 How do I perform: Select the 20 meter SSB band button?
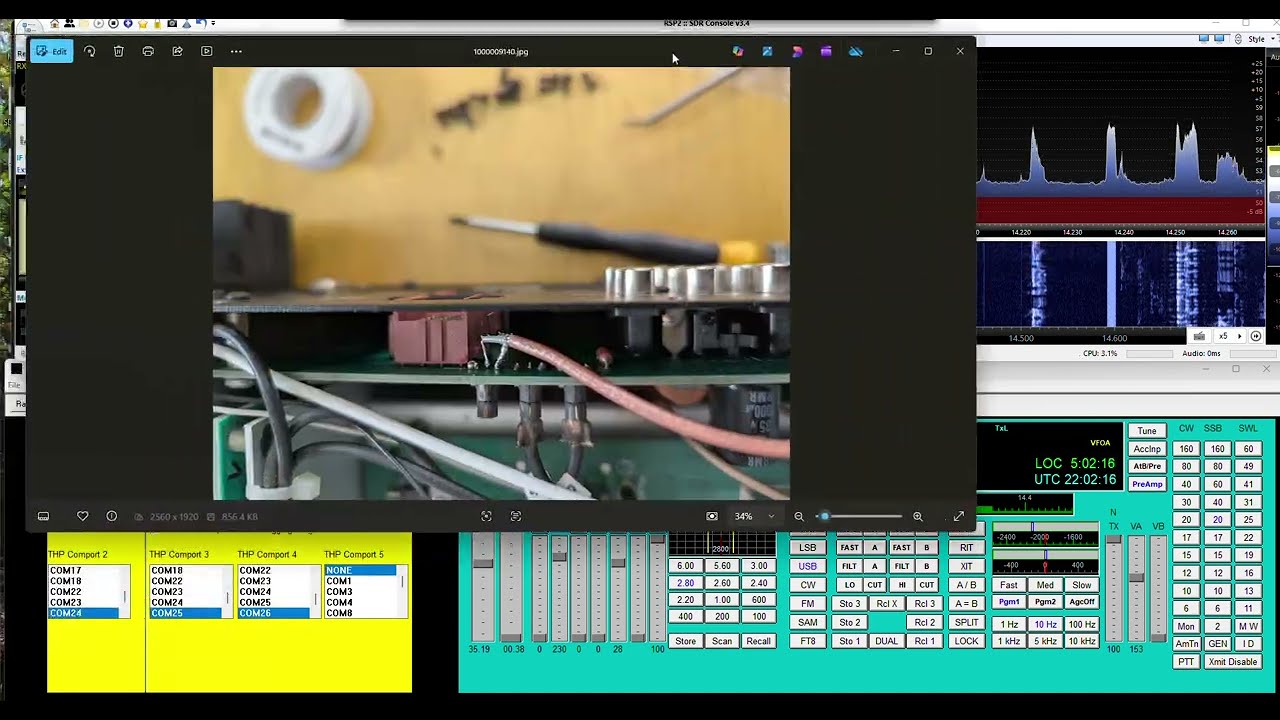[x=1217, y=520]
